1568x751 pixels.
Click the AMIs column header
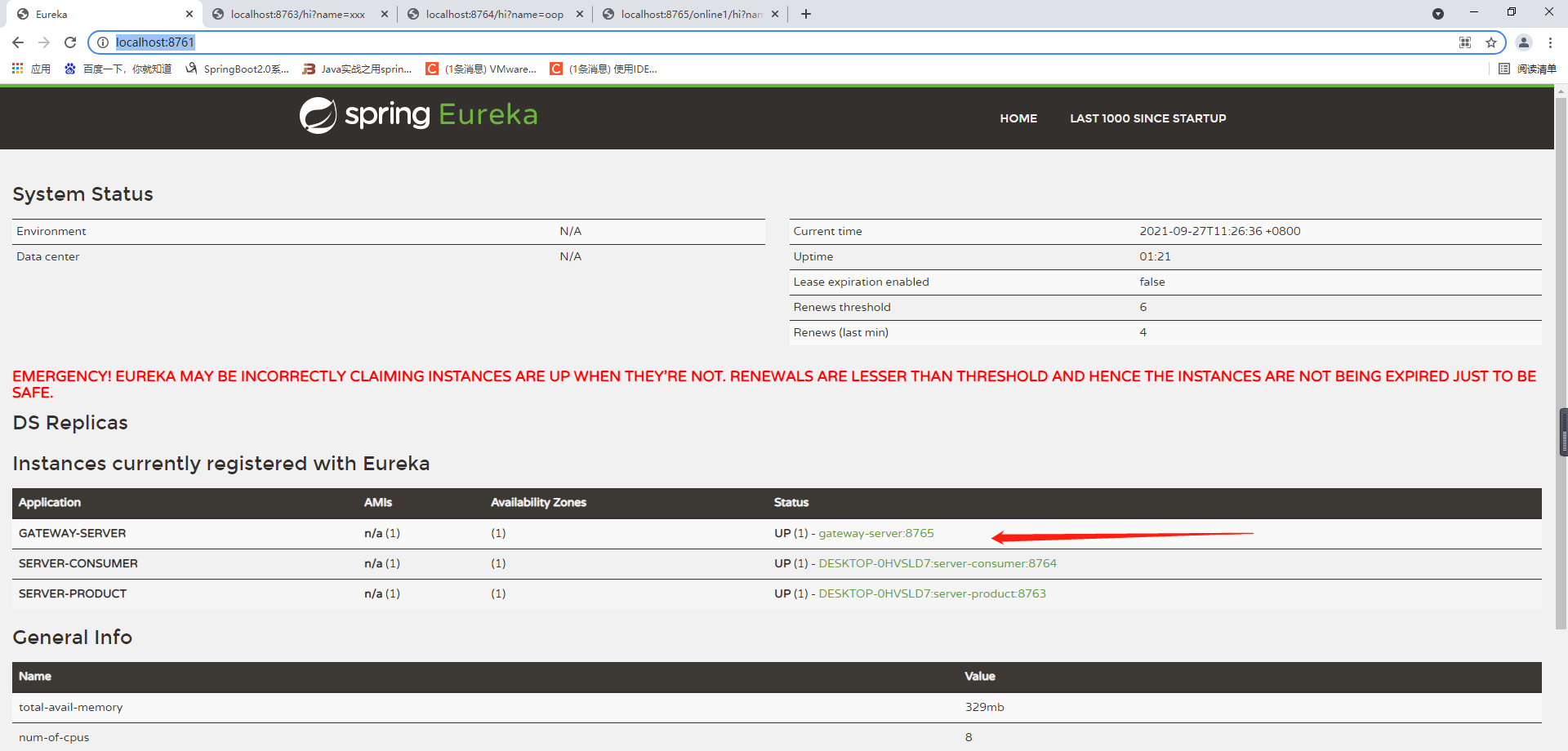click(377, 502)
